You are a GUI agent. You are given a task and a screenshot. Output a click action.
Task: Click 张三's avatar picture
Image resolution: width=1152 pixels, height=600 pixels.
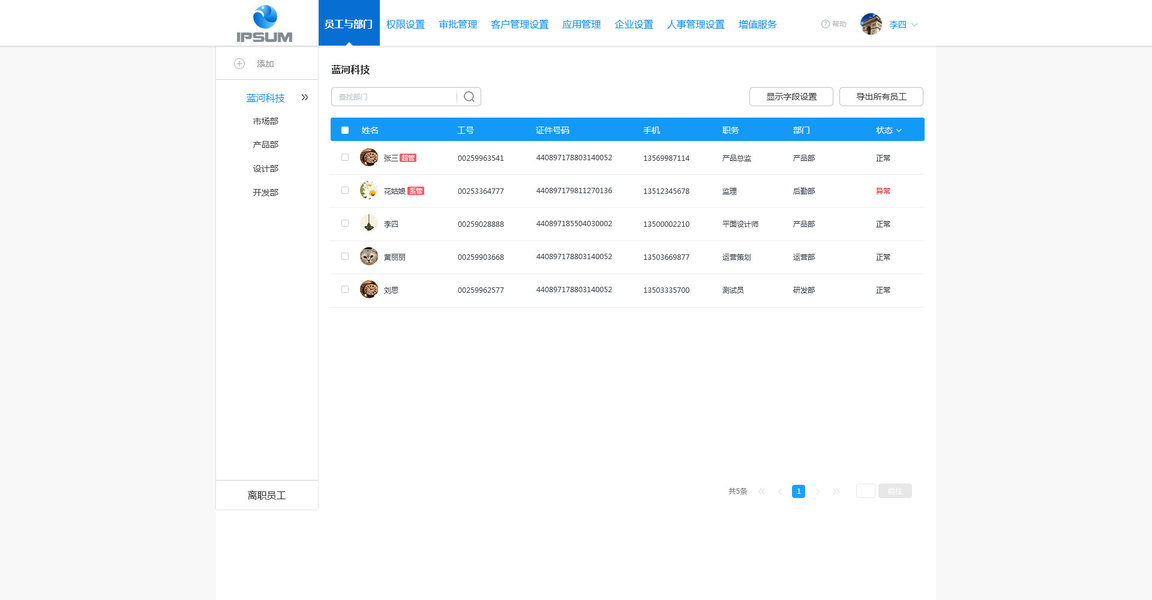tap(369, 157)
